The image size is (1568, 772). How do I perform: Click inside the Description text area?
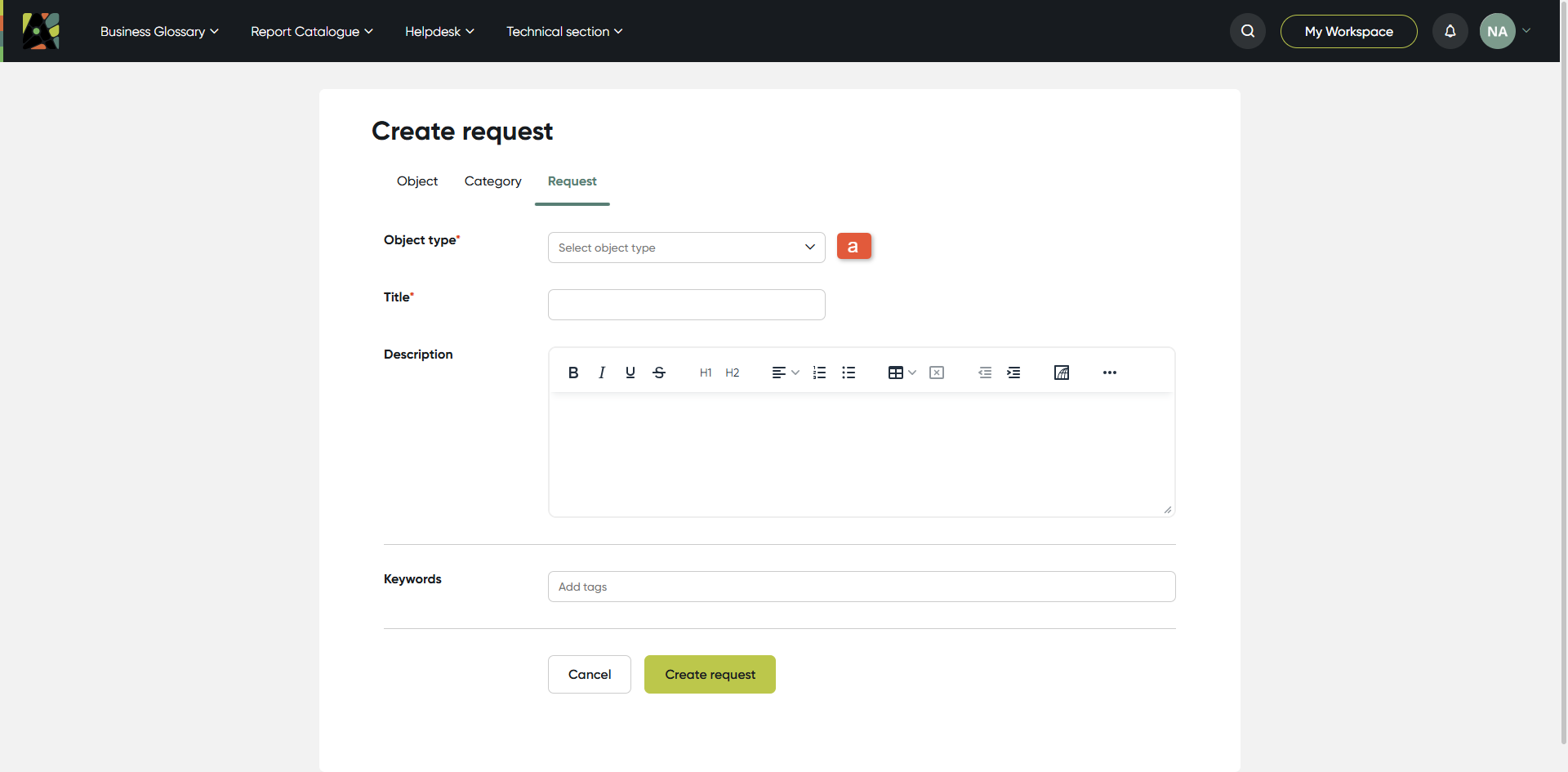click(x=862, y=454)
